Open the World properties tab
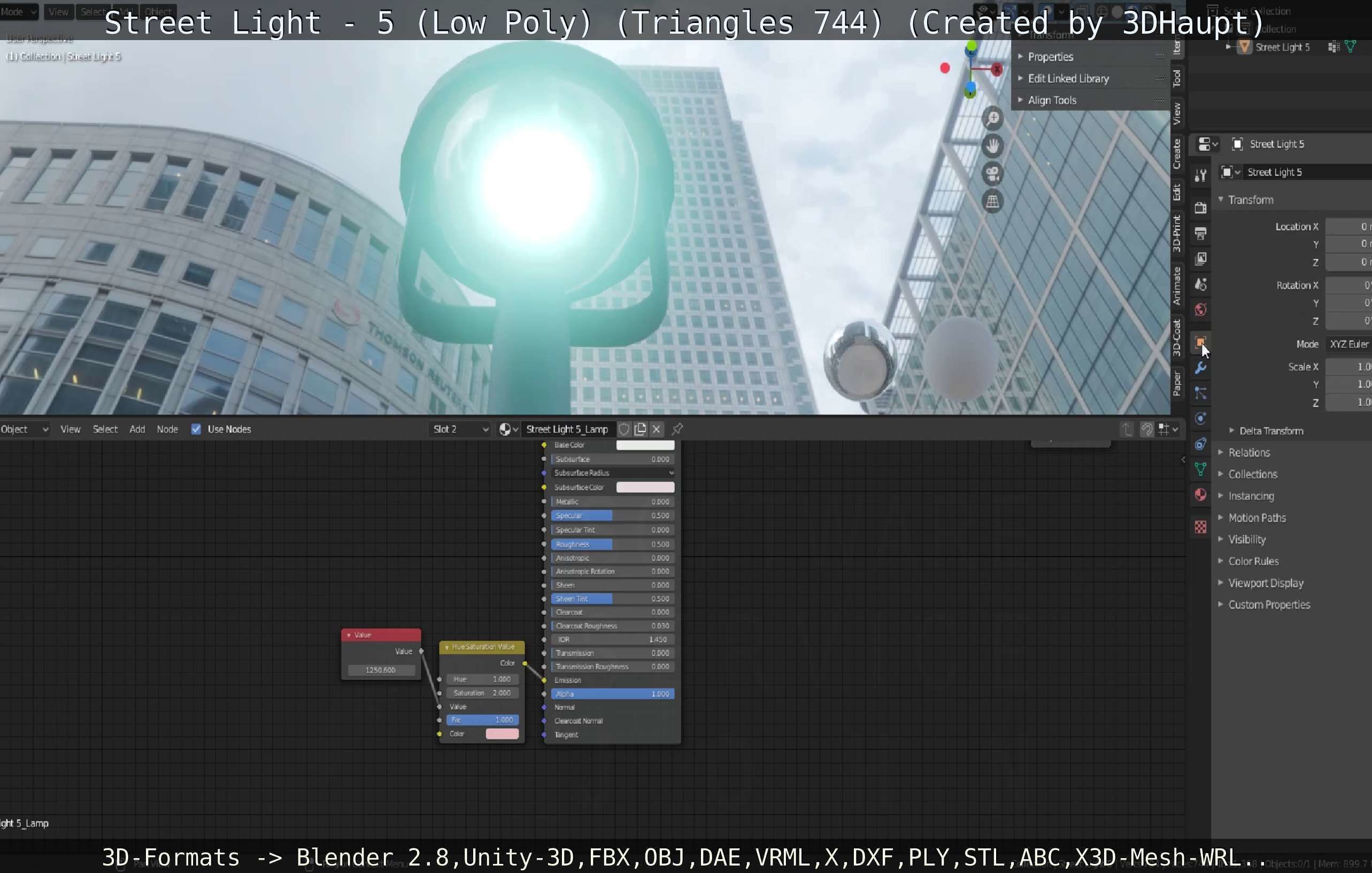This screenshot has width=1372, height=873. [1200, 310]
